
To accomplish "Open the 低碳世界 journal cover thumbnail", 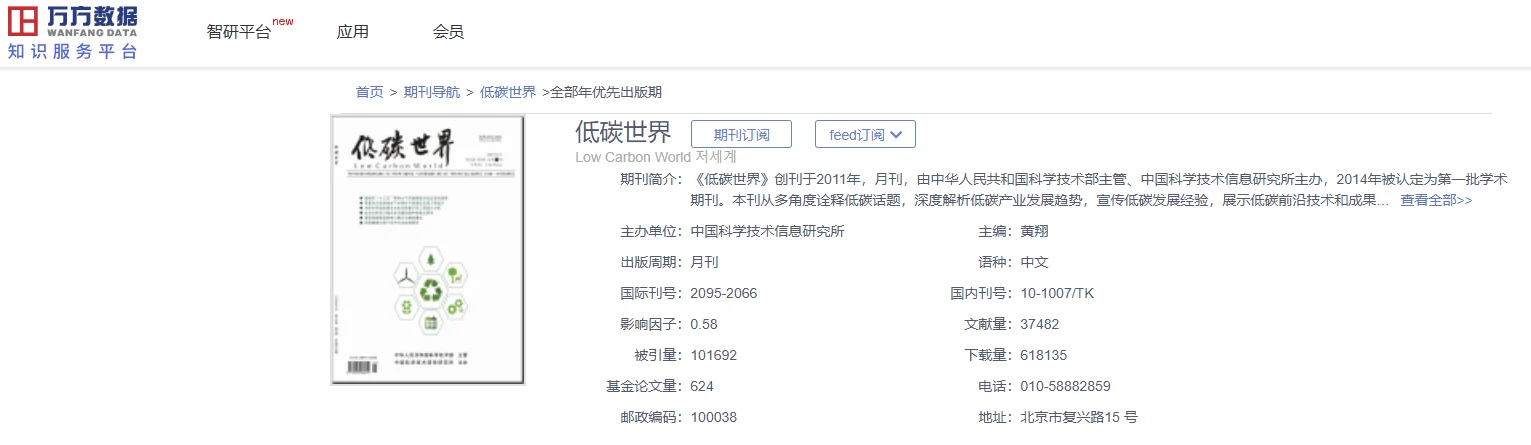I will coord(429,249).
